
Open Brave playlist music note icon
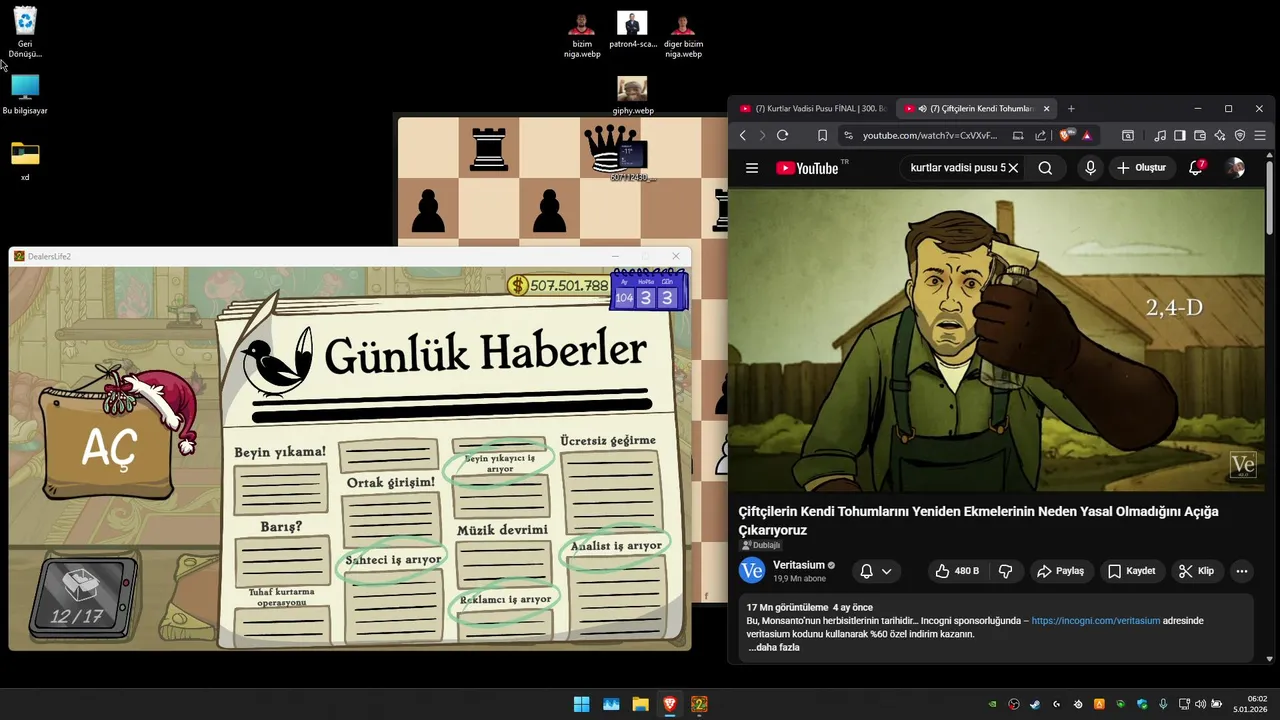pyautogui.click(x=1160, y=135)
